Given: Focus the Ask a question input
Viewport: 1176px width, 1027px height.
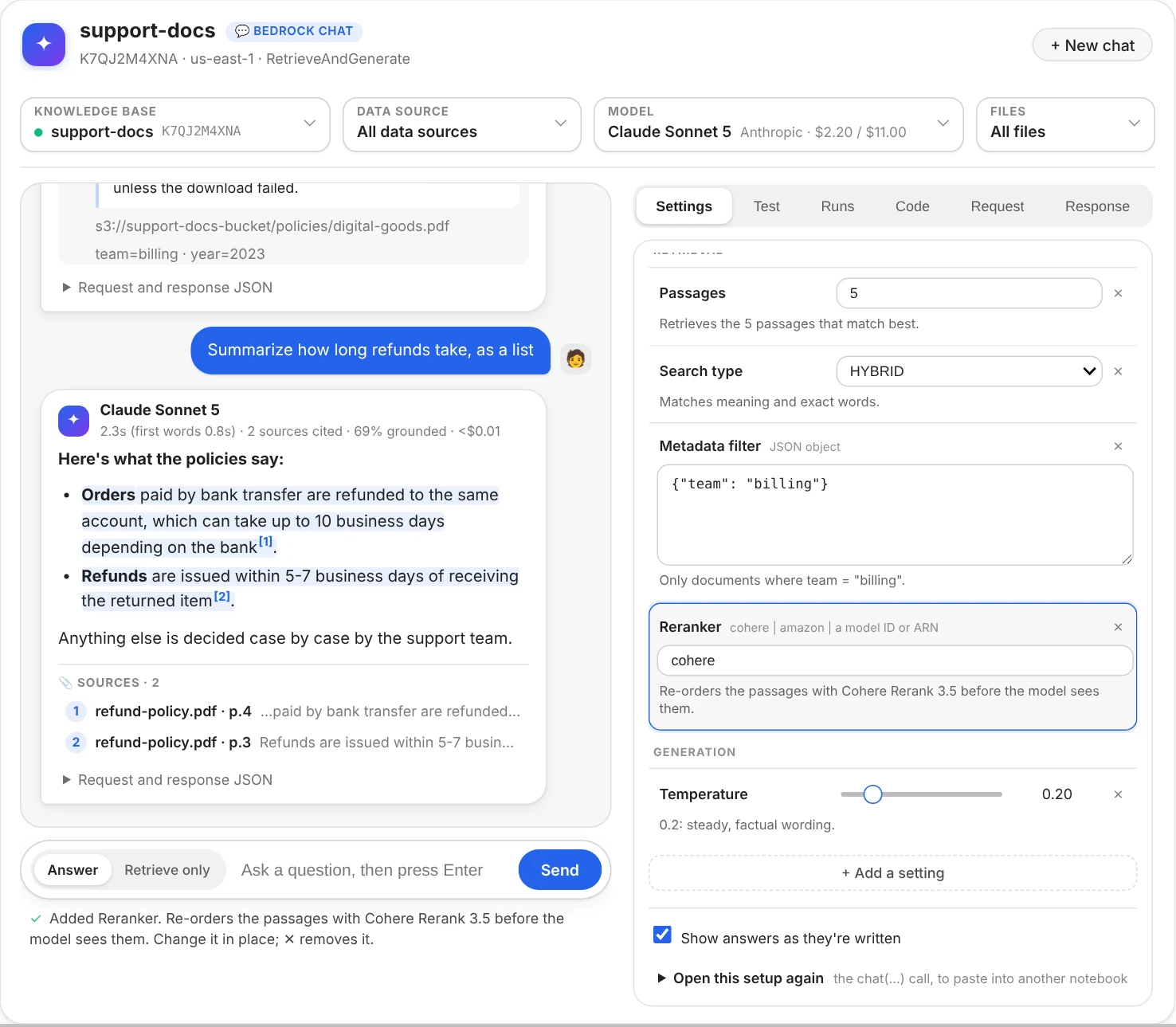Looking at the screenshot, I should click(371, 870).
